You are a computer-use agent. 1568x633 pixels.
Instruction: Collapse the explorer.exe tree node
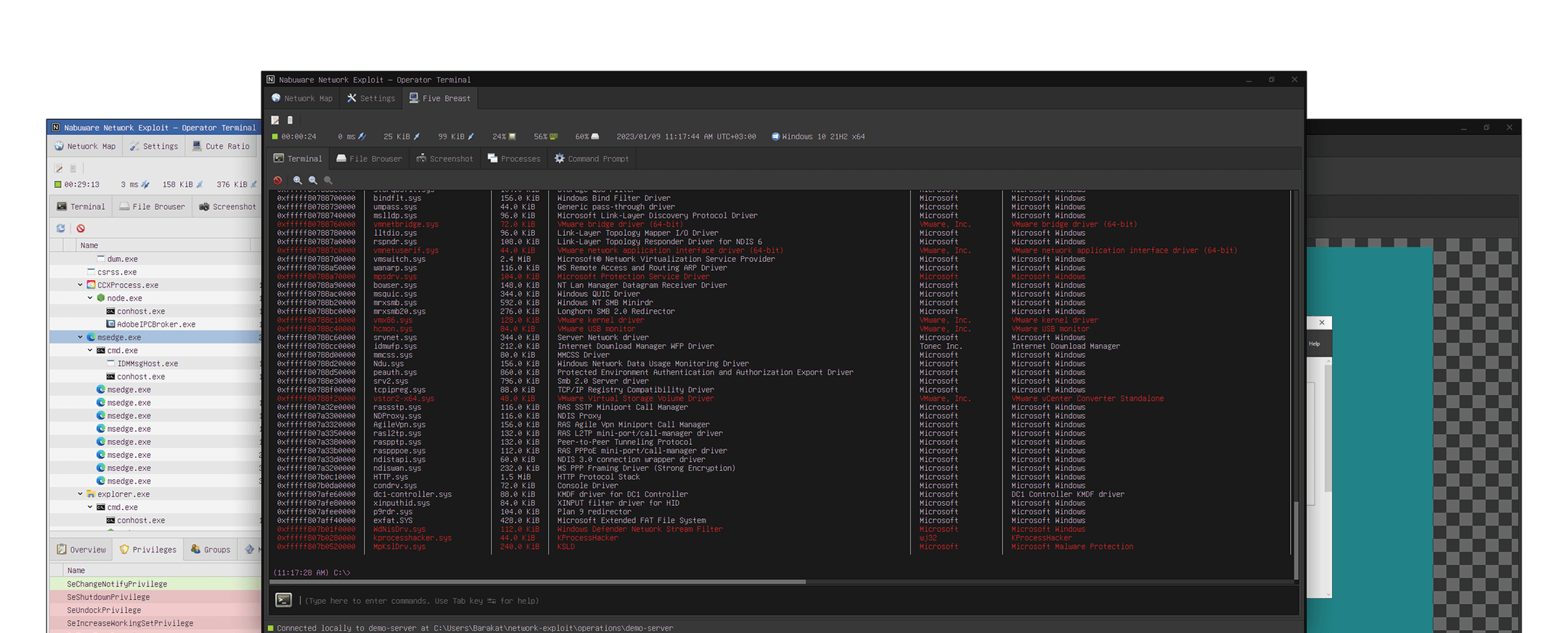[81, 494]
